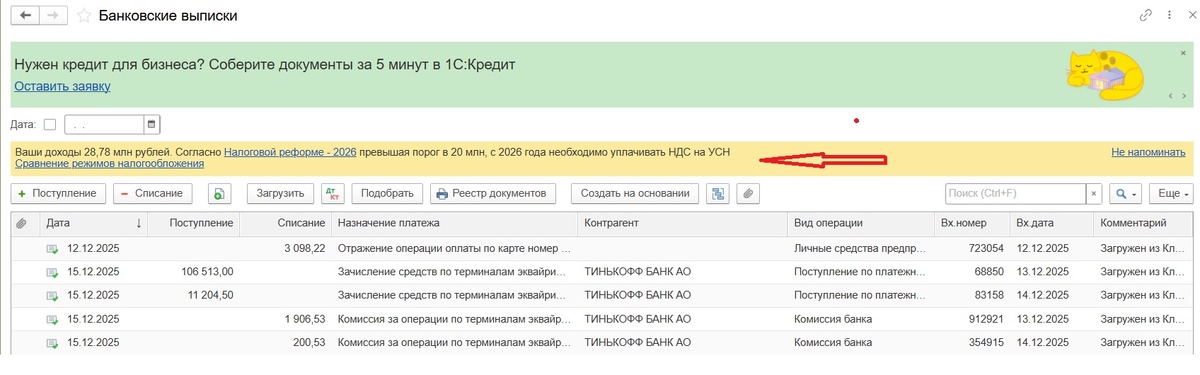Go forward with the right arrow button
The image size is (1200, 375).
[x=54, y=16]
